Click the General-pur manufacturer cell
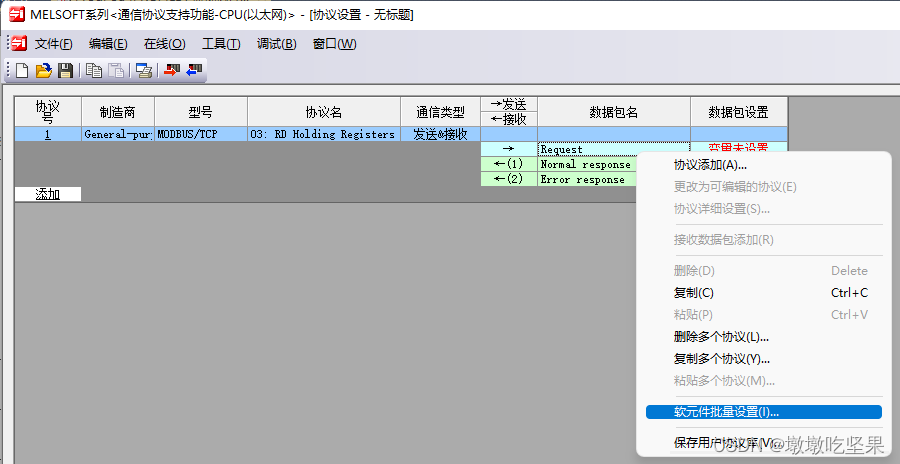Image resolution: width=900 pixels, height=464 pixels. coord(118,134)
